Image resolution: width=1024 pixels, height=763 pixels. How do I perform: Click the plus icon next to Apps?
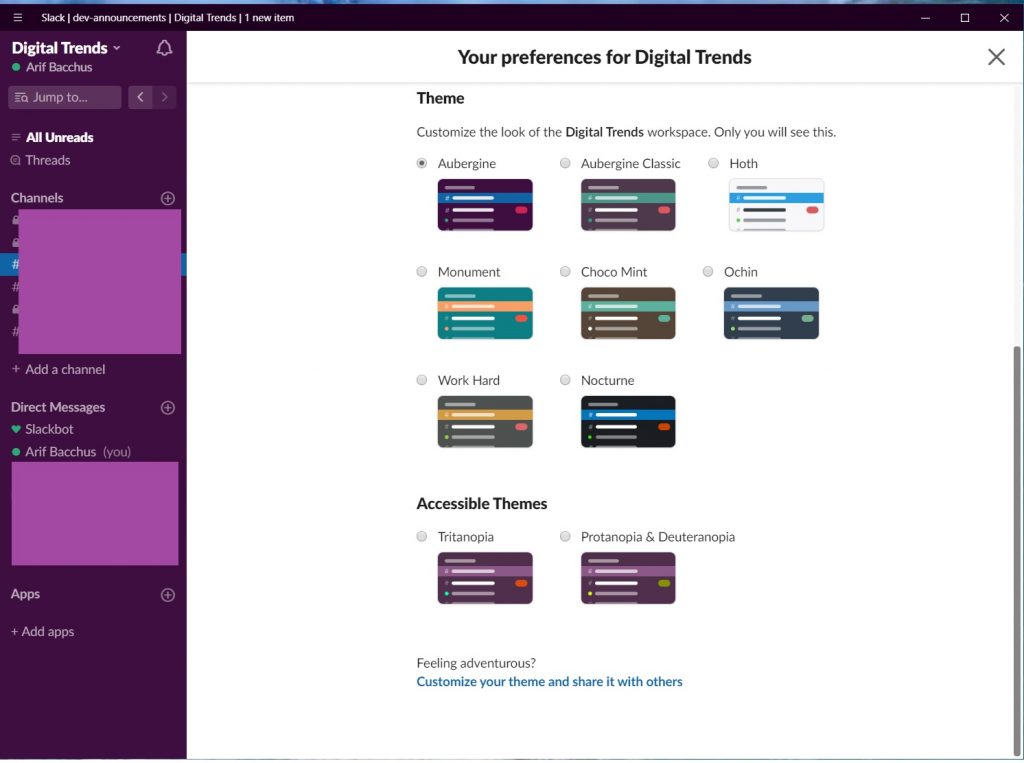point(167,594)
